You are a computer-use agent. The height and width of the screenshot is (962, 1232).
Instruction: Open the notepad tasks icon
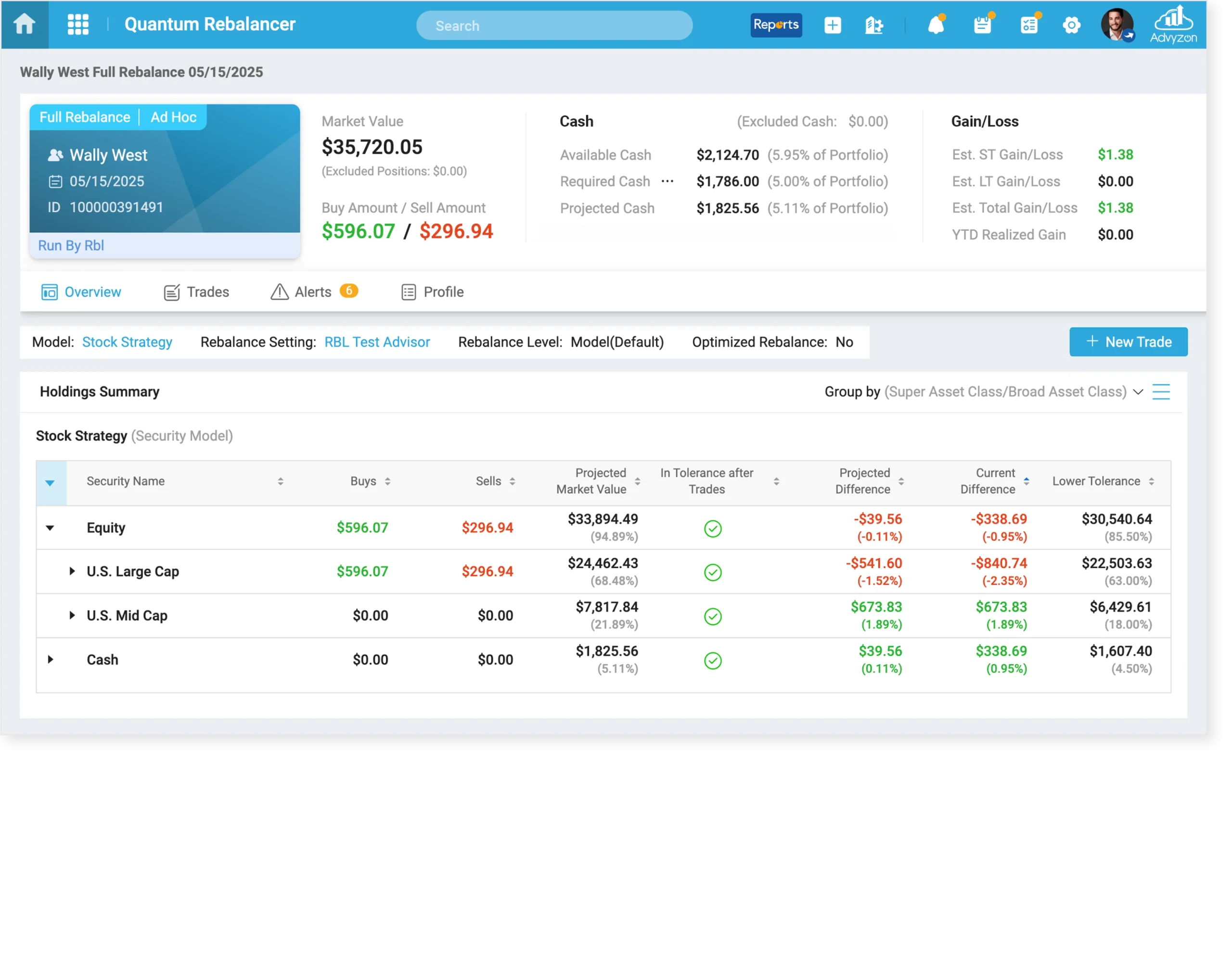point(983,24)
